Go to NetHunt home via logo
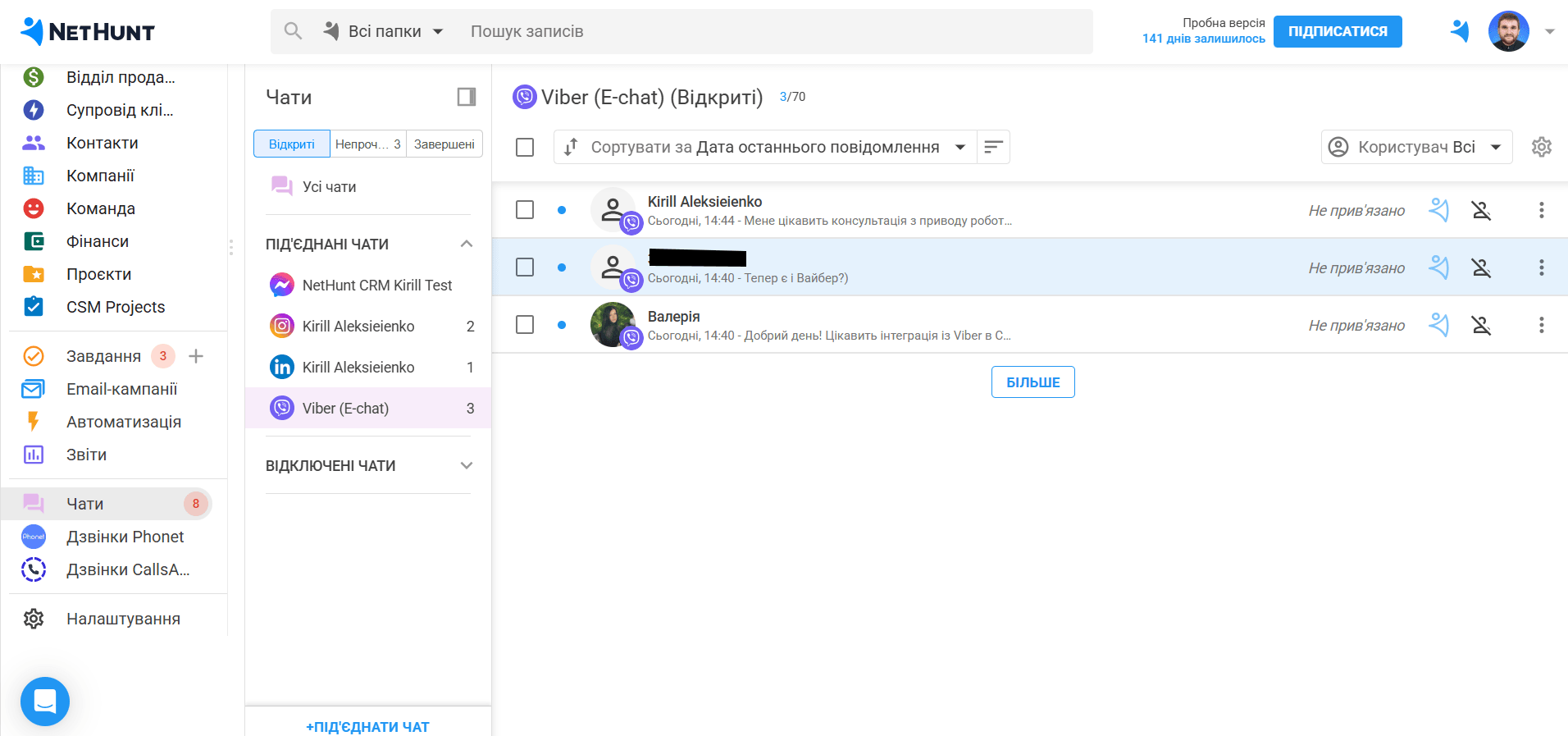Viewport: 1568px width, 736px height. [x=88, y=31]
